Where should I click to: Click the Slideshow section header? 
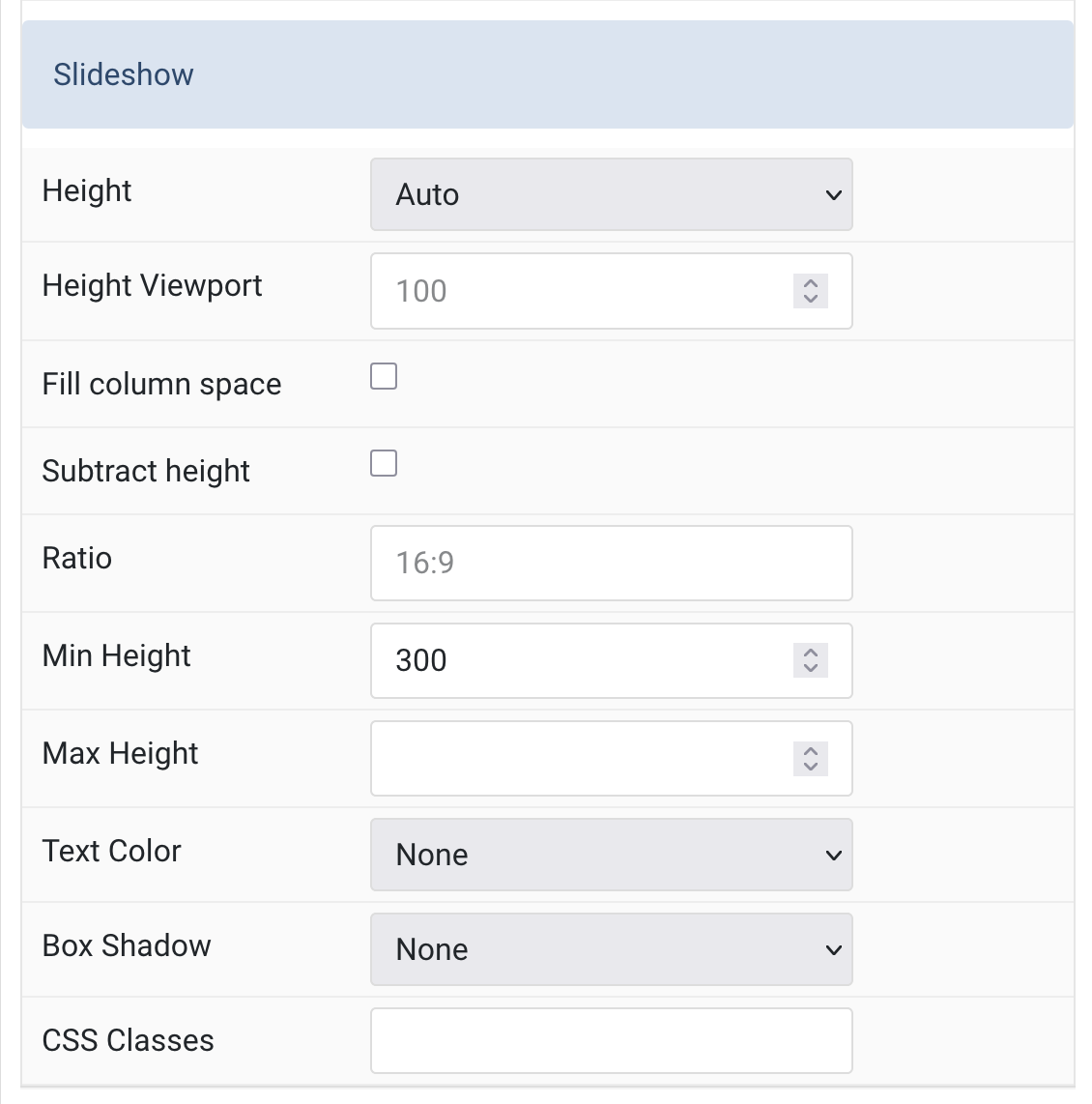(547, 74)
